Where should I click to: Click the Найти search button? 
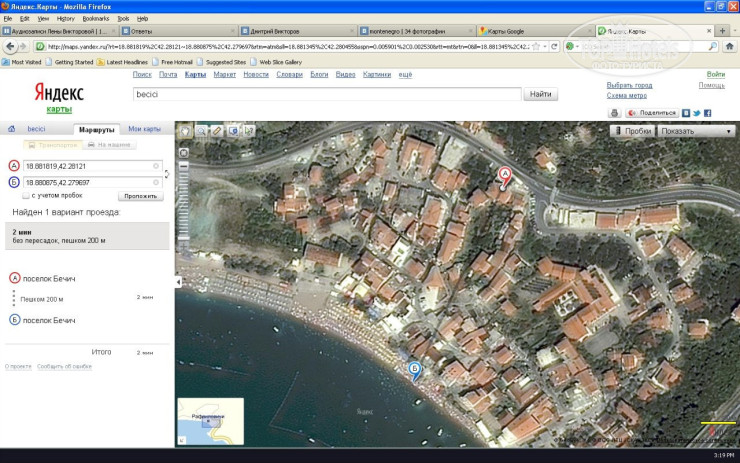tap(541, 94)
